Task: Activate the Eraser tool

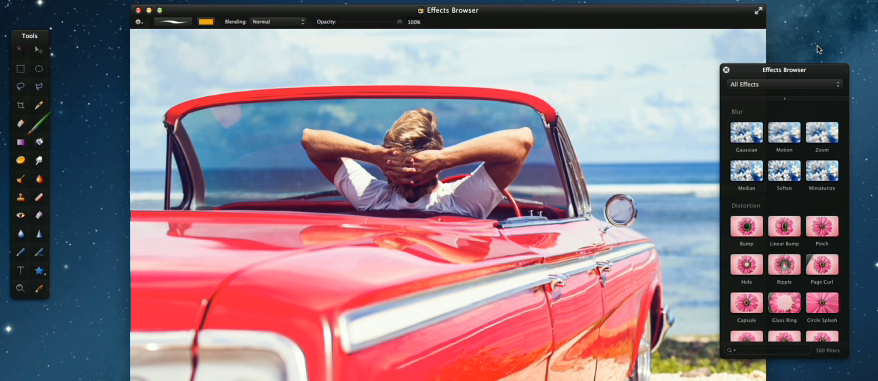Action: 20,123
